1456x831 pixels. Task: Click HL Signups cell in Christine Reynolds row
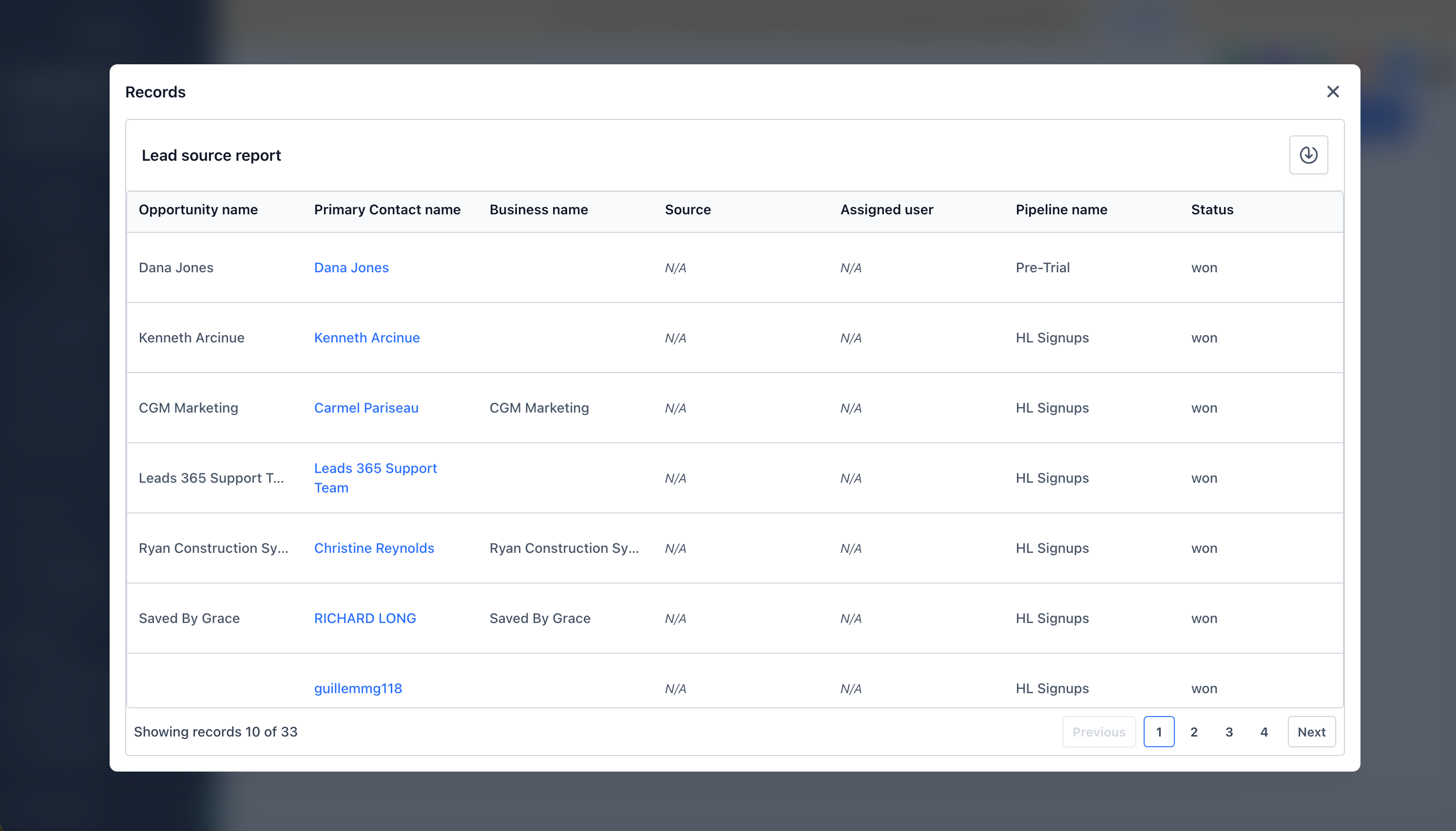click(1052, 548)
